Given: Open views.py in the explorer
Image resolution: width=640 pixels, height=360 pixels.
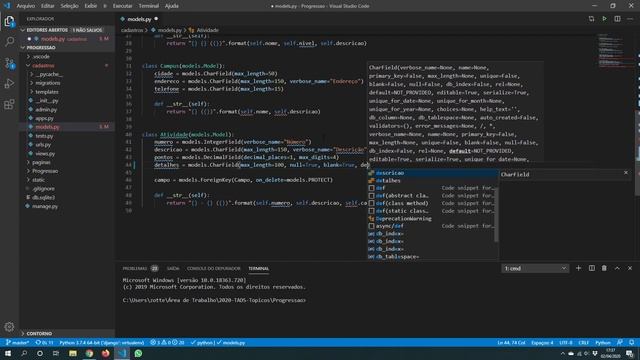Looking at the screenshot, I should (x=45, y=153).
